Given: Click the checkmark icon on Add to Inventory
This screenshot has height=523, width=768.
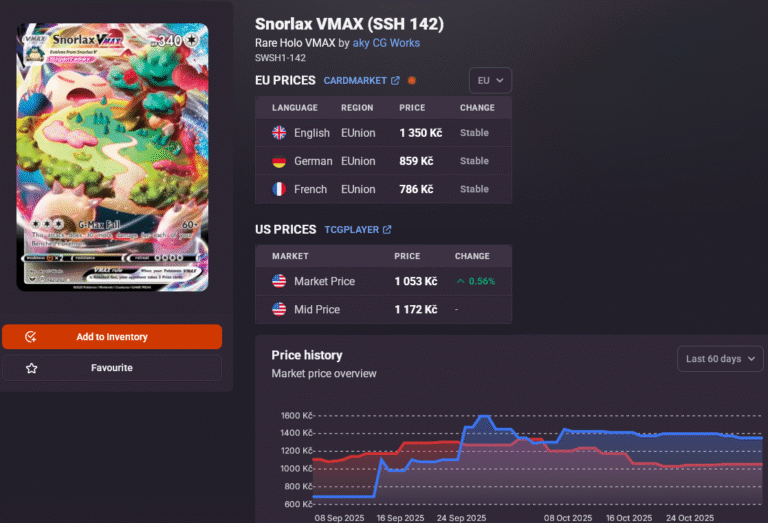Looking at the screenshot, I should point(30,337).
